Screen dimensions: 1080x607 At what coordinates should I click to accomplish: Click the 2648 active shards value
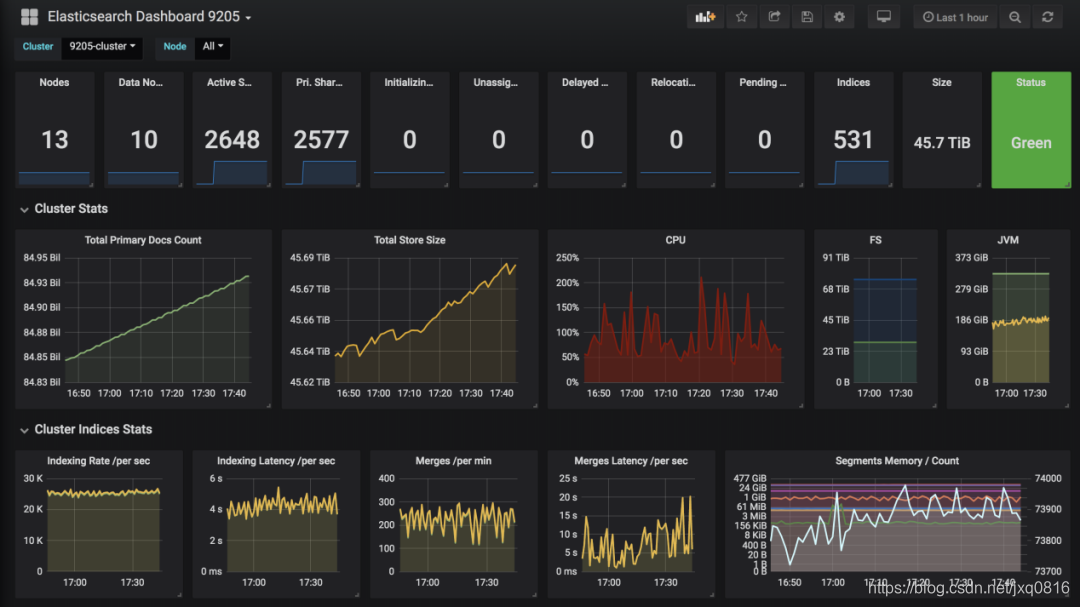232,140
